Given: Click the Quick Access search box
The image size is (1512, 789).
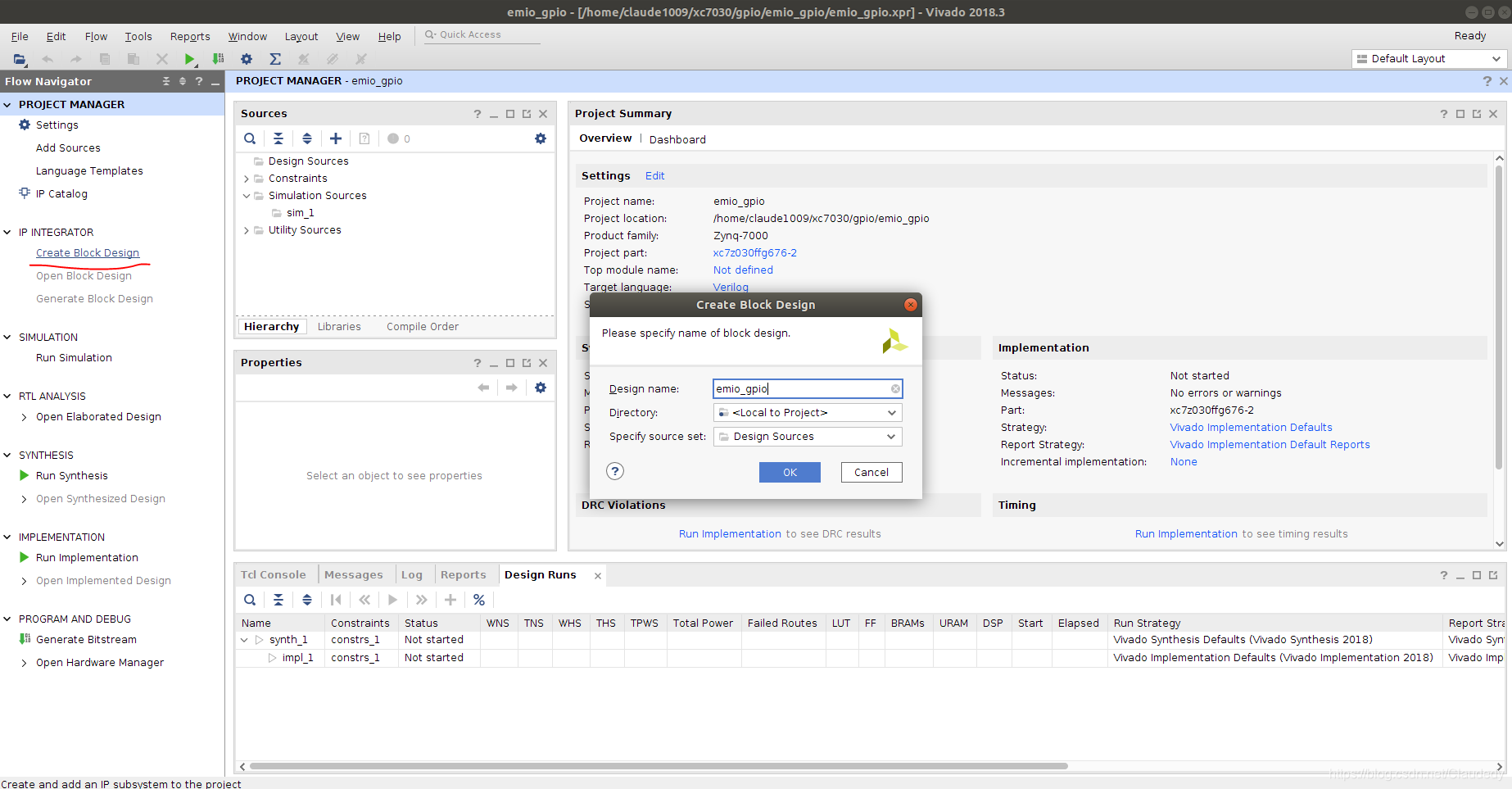Looking at the screenshot, I should pos(482,35).
